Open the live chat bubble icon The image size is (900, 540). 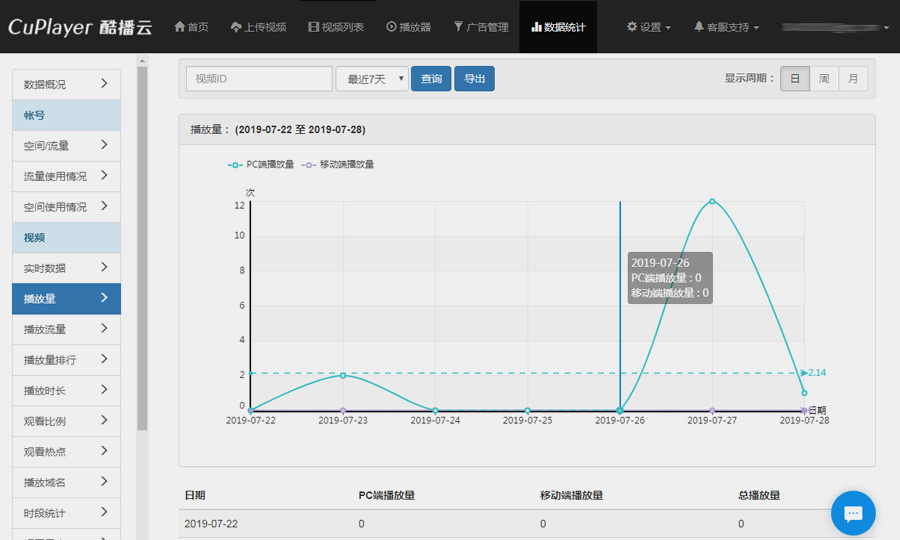(x=853, y=513)
